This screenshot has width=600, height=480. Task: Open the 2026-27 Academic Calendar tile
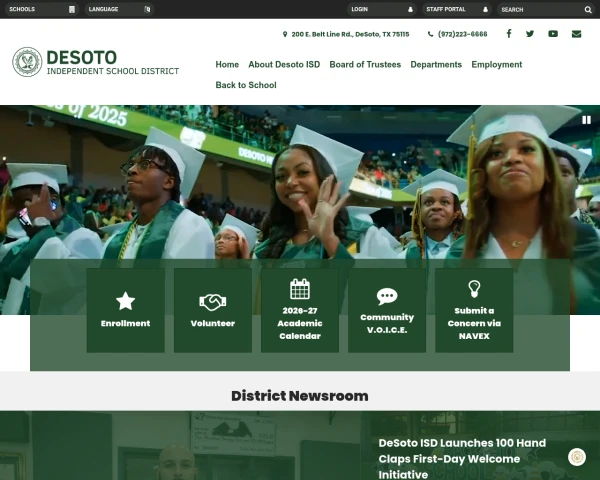pyautogui.click(x=300, y=310)
